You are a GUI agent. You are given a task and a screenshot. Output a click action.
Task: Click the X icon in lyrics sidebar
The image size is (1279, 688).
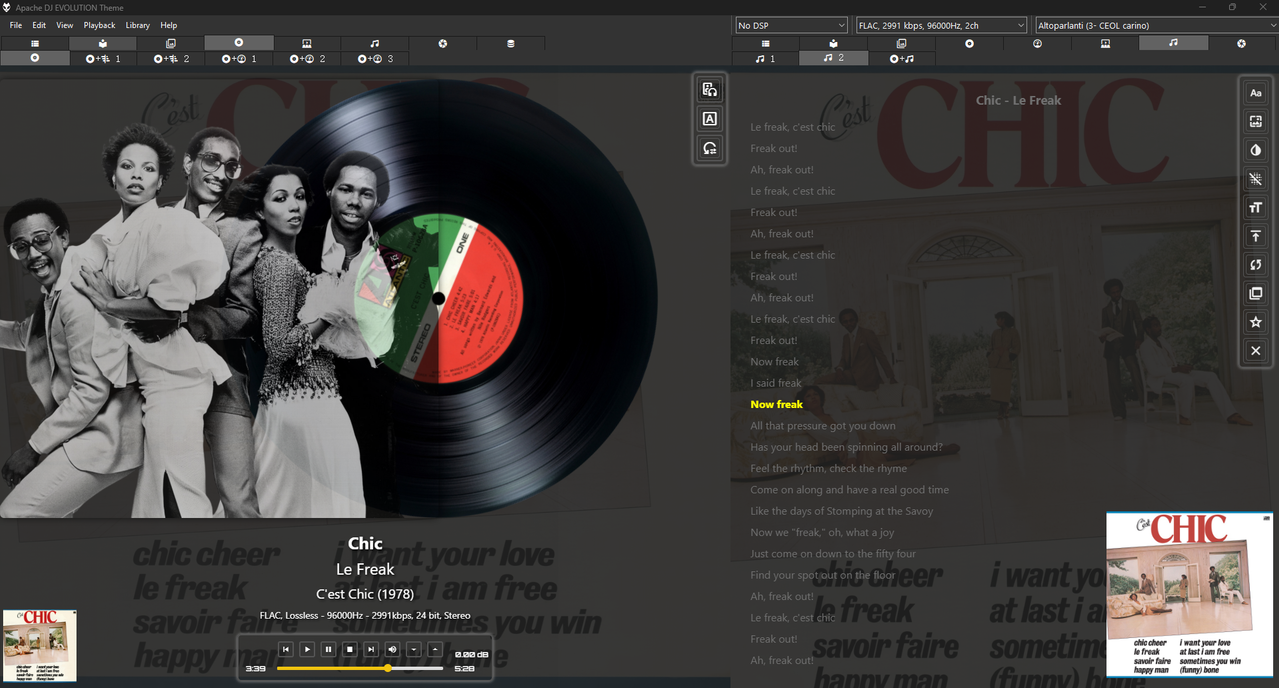pos(1256,351)
